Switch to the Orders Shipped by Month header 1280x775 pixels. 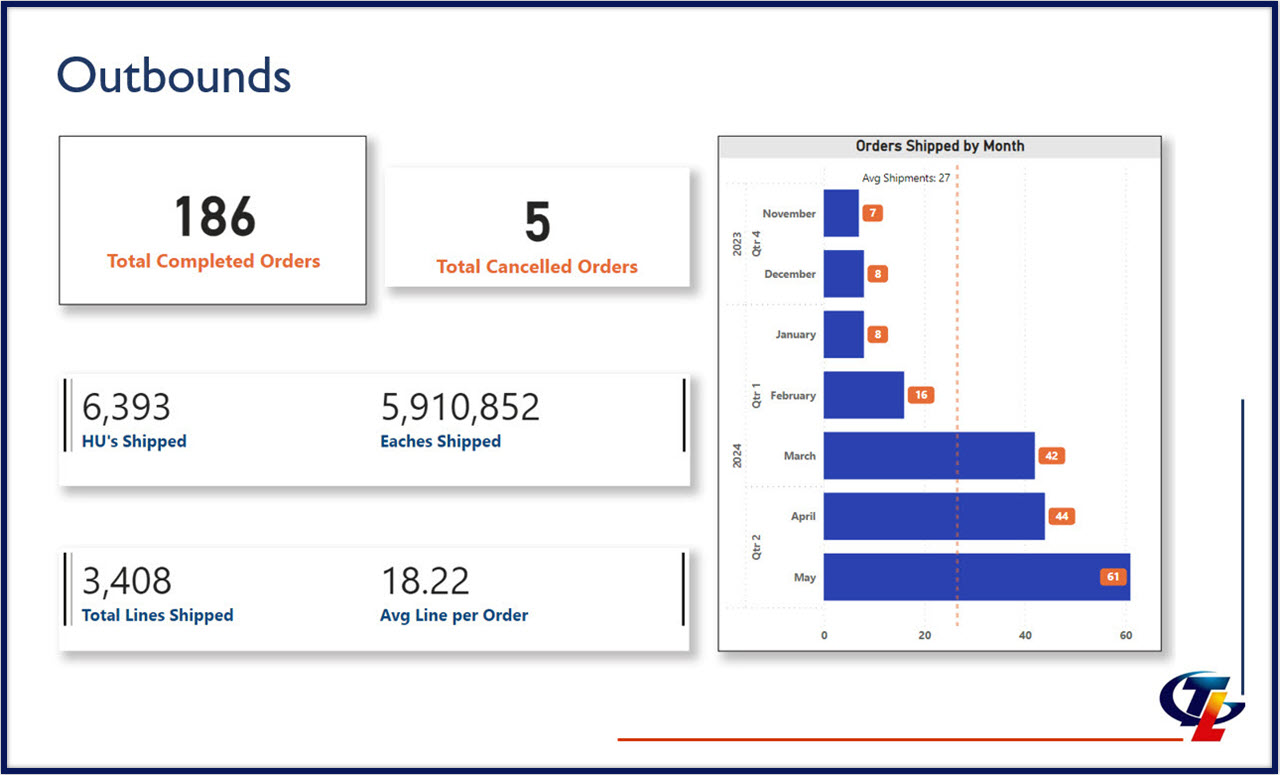pos(940,145)
